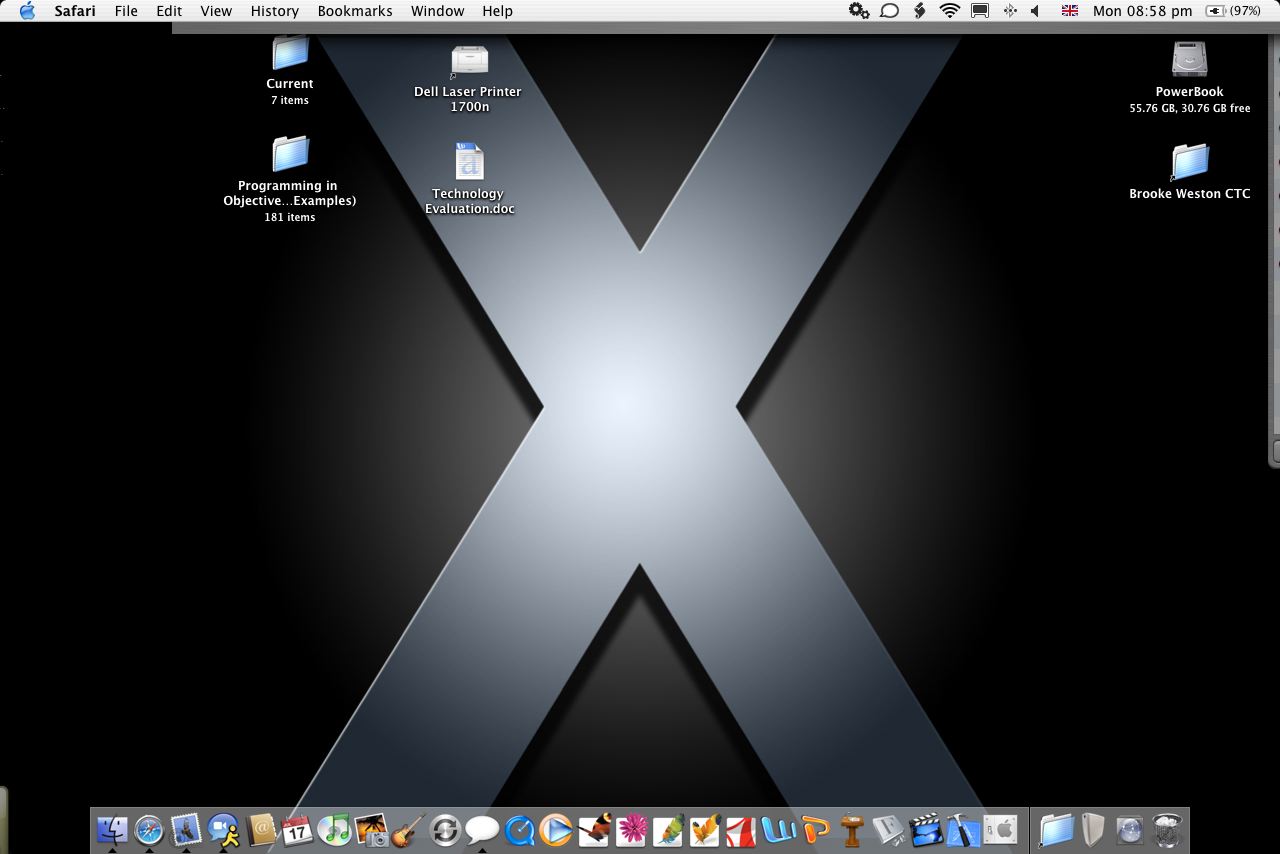The height and width of the screenshot is (854, 1280).
Task: Open iChat AV with the running-man icon
Action: tap(223, 830)
